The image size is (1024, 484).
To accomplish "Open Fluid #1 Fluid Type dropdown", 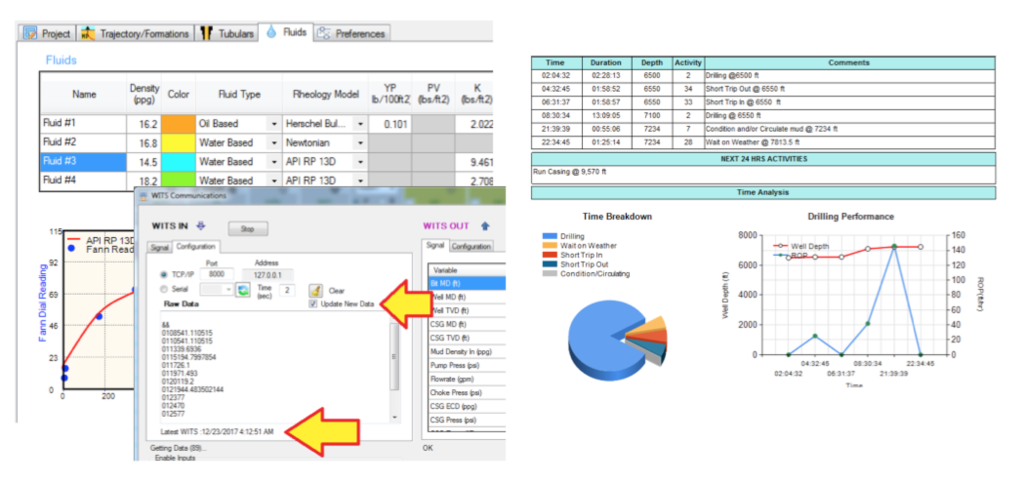I will coord(275,124).
